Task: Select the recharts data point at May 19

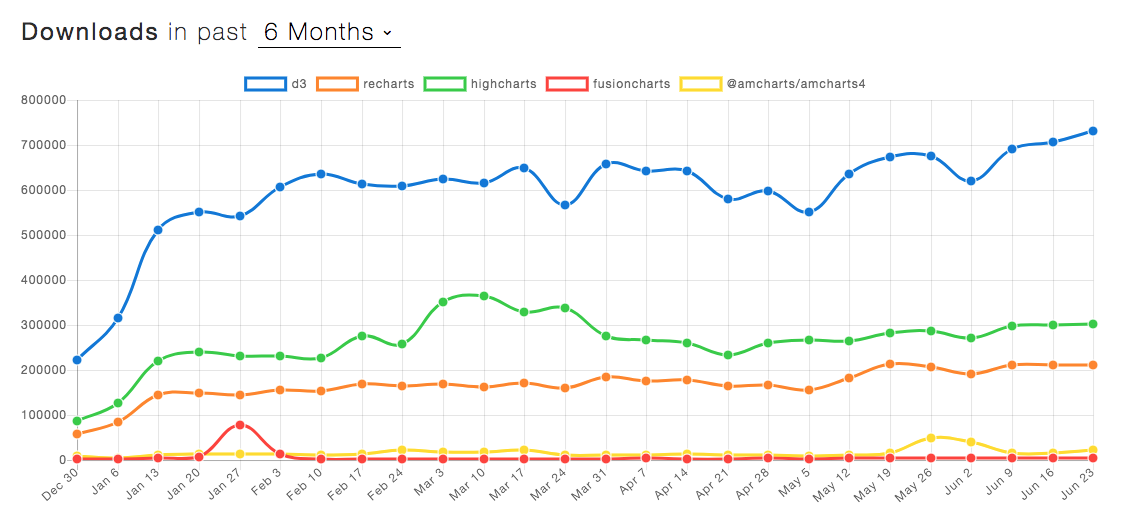Action: tap(890, 364)
